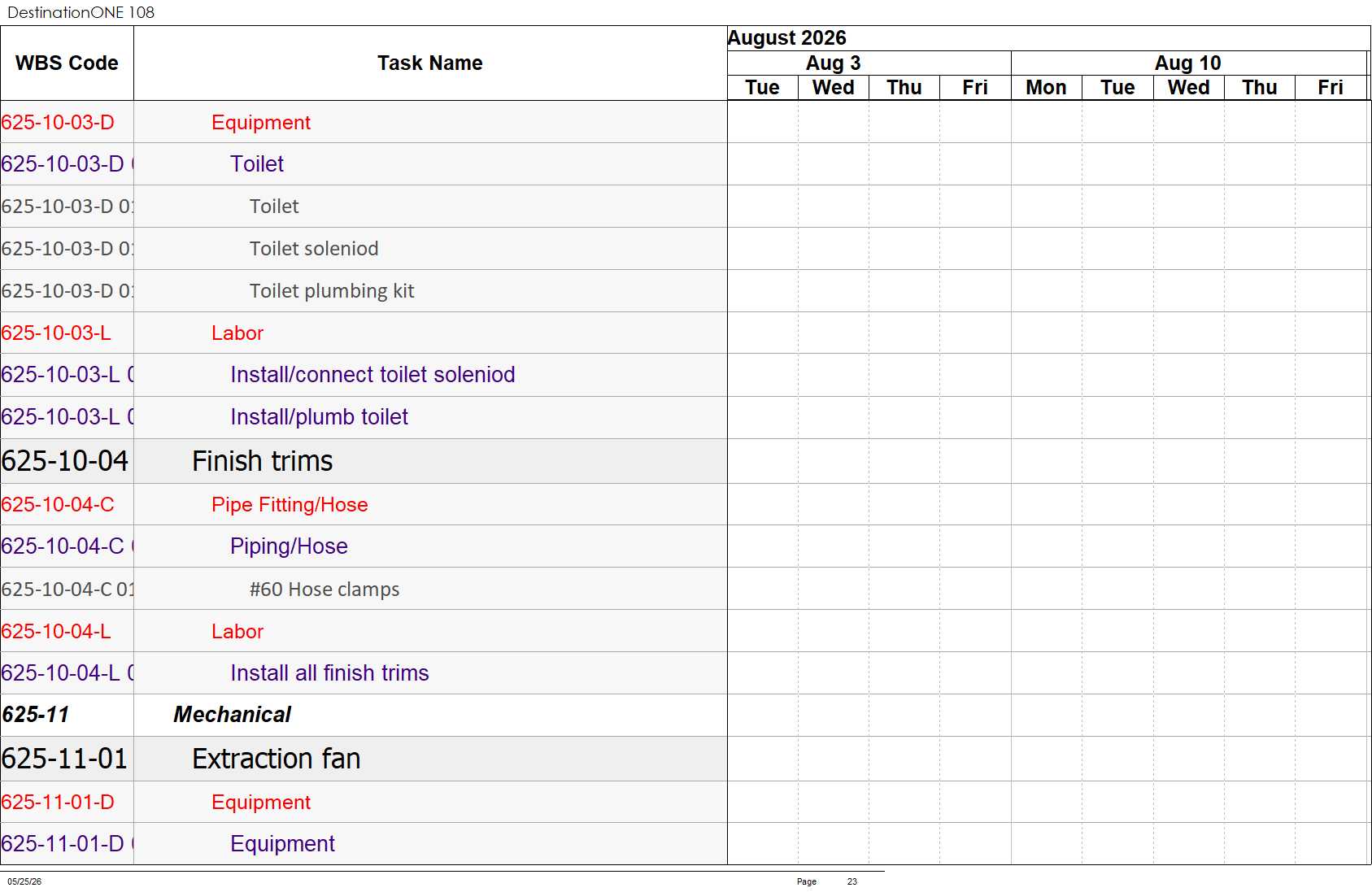Click the page number 23 footer
Viewport: 1372px width, 892px height.
click(852, 881)
